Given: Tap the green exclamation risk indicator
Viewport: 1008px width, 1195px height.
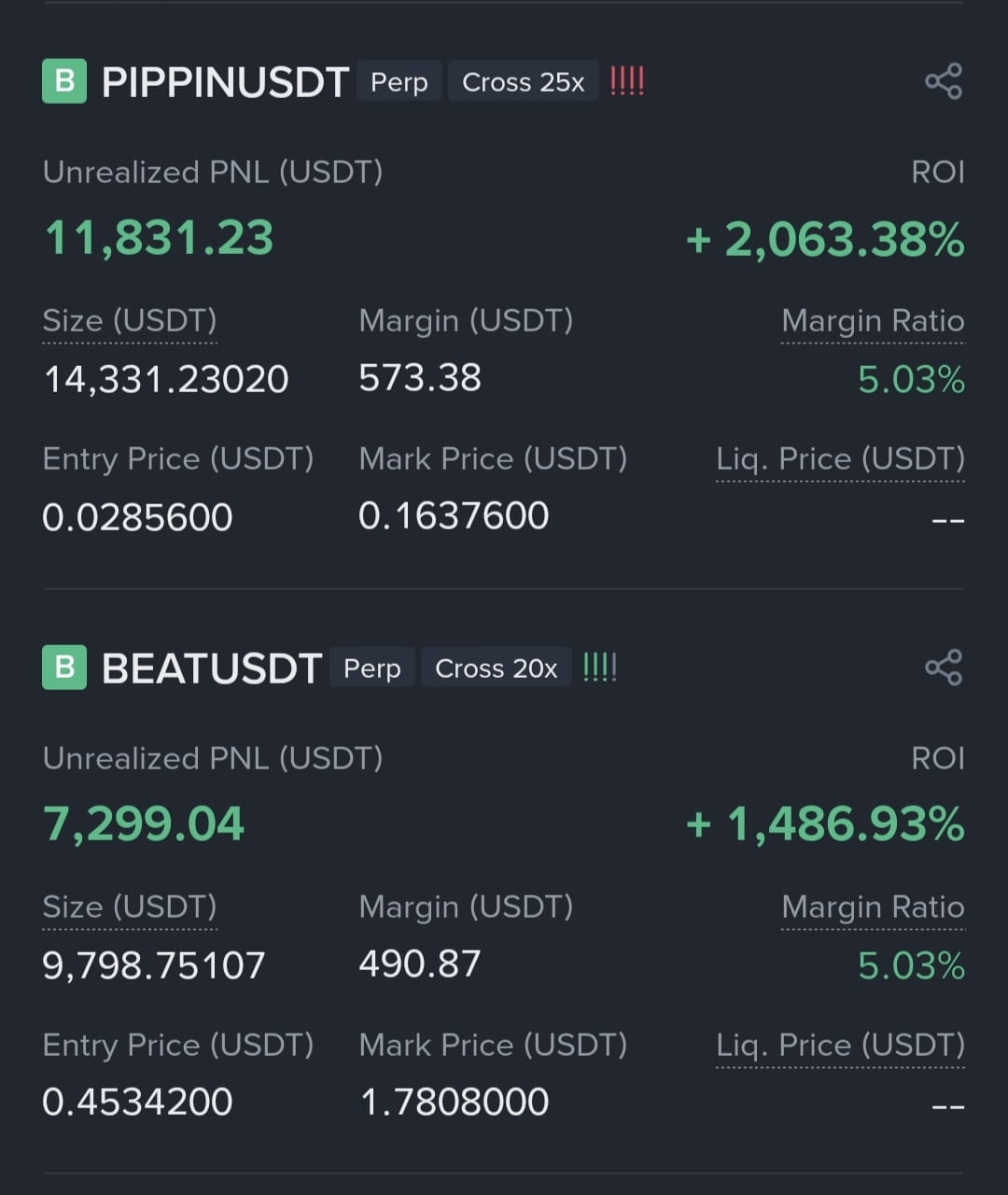Looking at the screenshot, I should pos(599,668).
